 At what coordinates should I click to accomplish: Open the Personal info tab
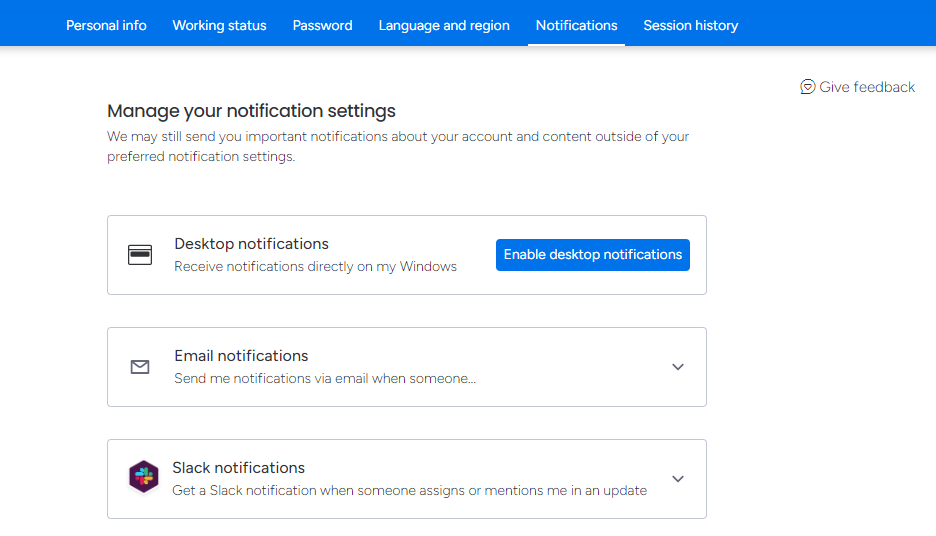pyautogui.click(x=106, y=25)
